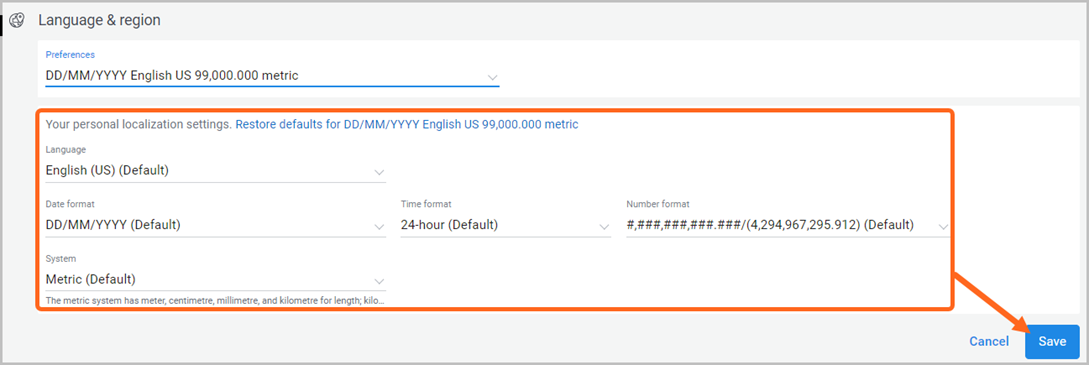The height and width of the screenshot is (365, 1089).
Task: Open the Date format dropdown chevron
Action: [x=379, y=227]
